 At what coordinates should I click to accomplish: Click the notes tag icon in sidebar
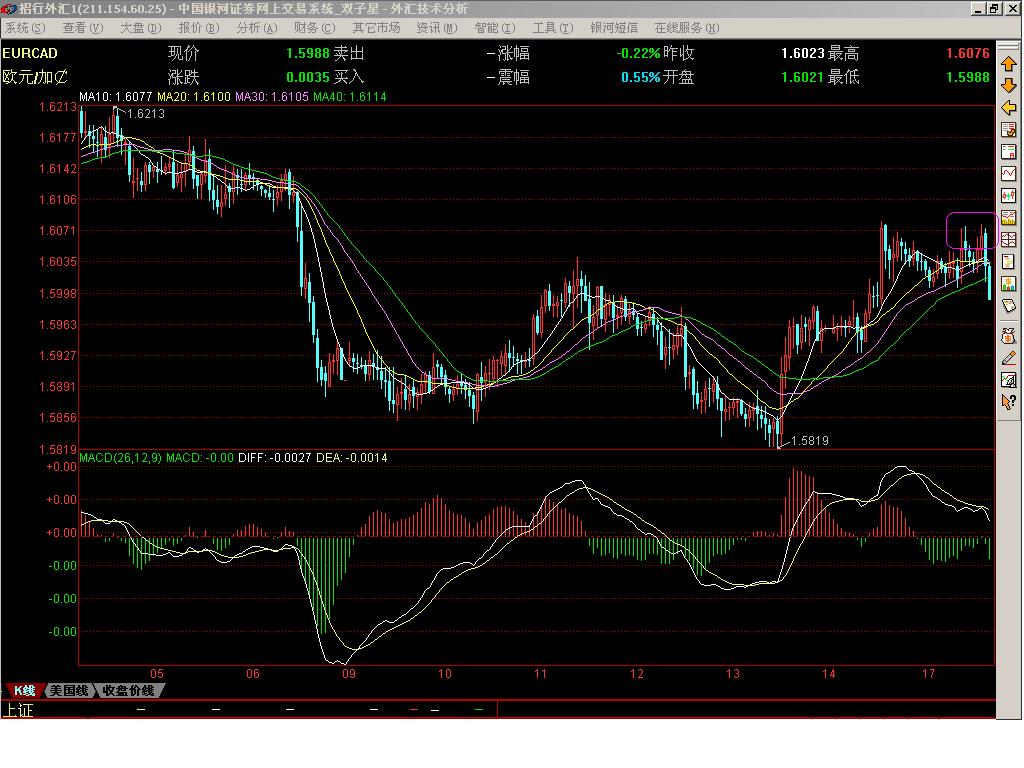pyautogui.click(x=1009, y=306)
